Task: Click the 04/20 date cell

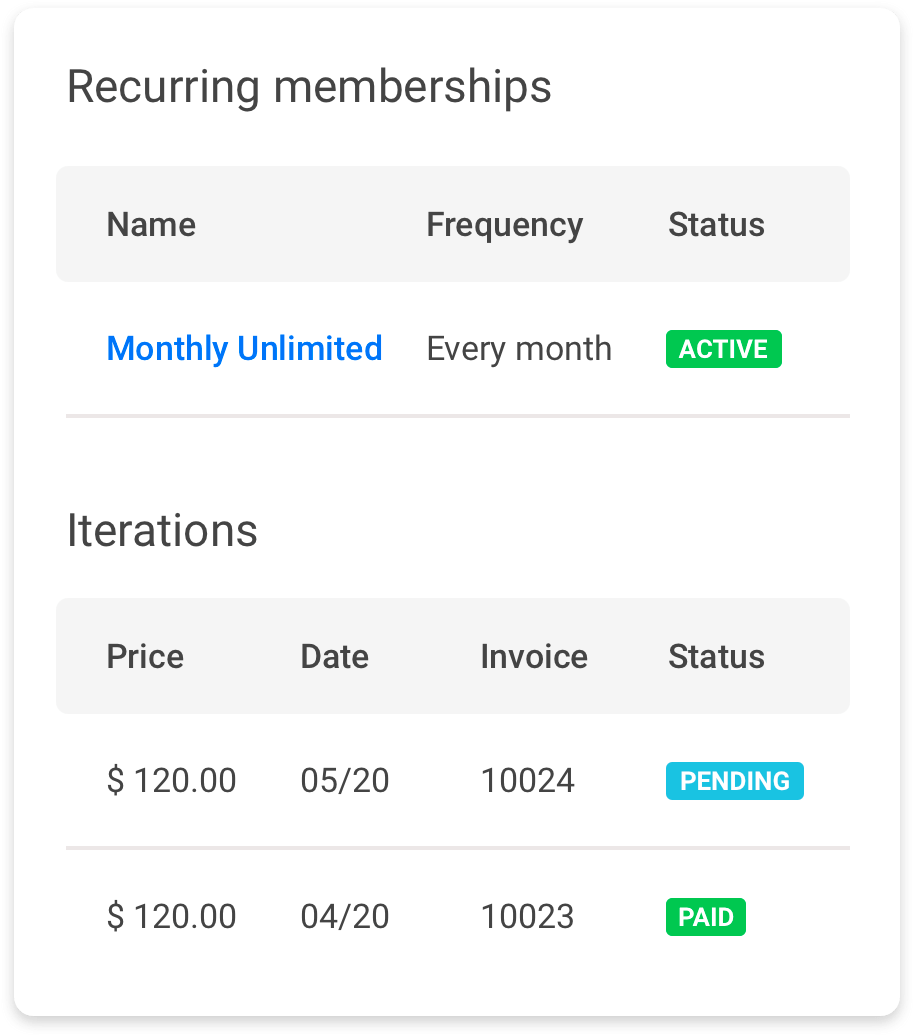Action: coord(344,916)
